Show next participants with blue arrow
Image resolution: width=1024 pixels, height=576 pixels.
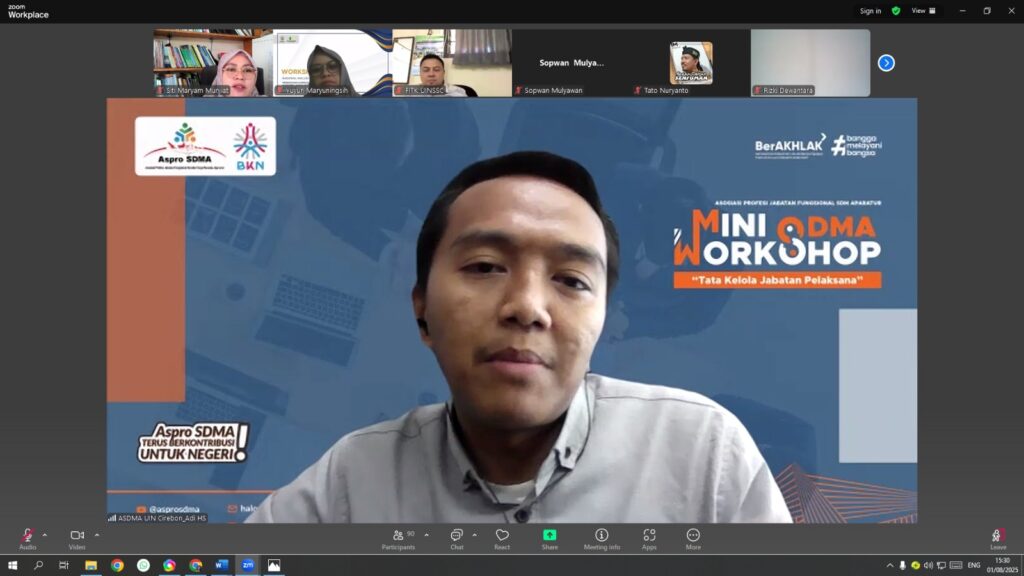(x=886, y=63)
